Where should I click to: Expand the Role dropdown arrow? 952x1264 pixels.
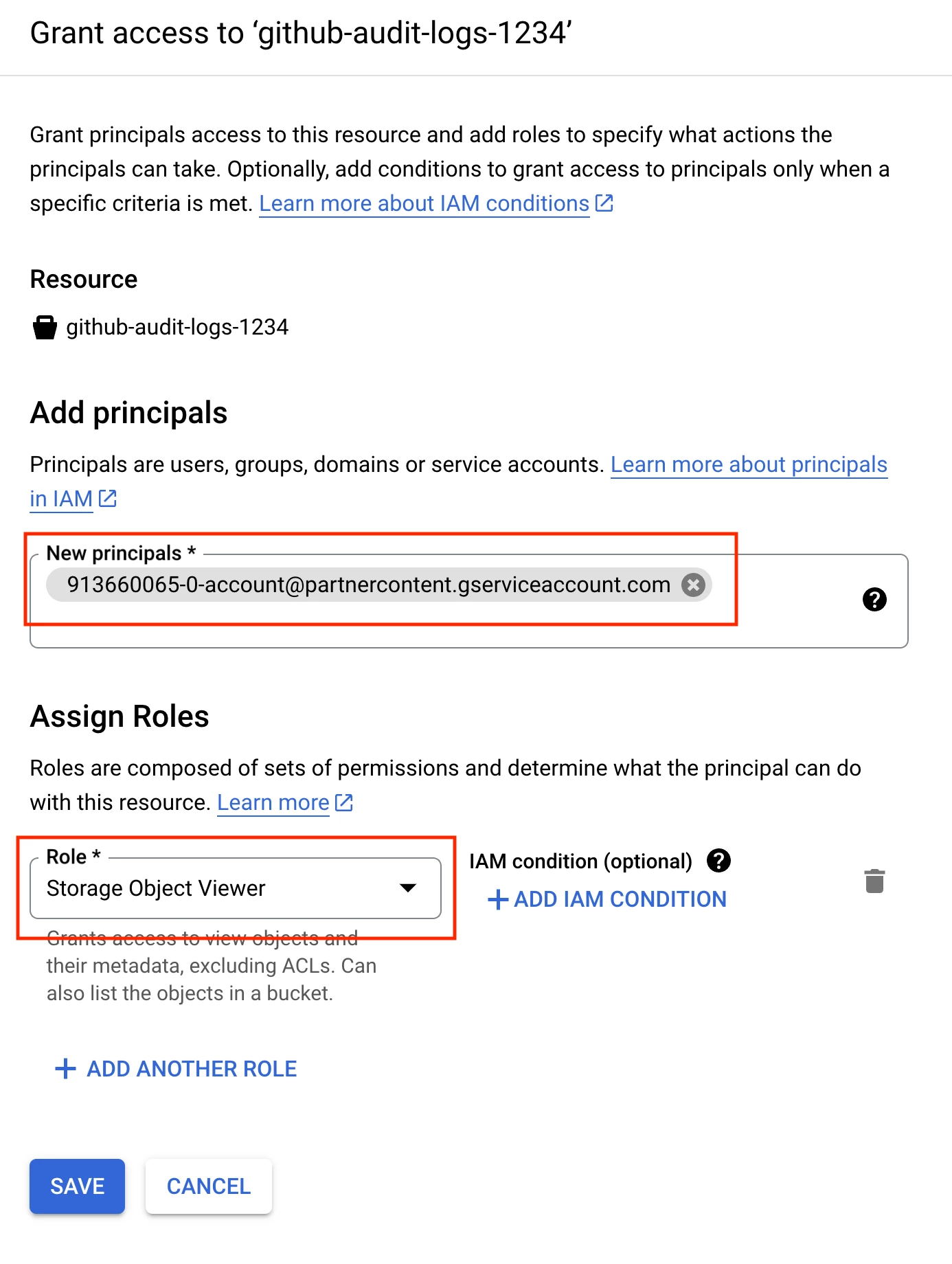pyautogui.click(x=408, y=888)
